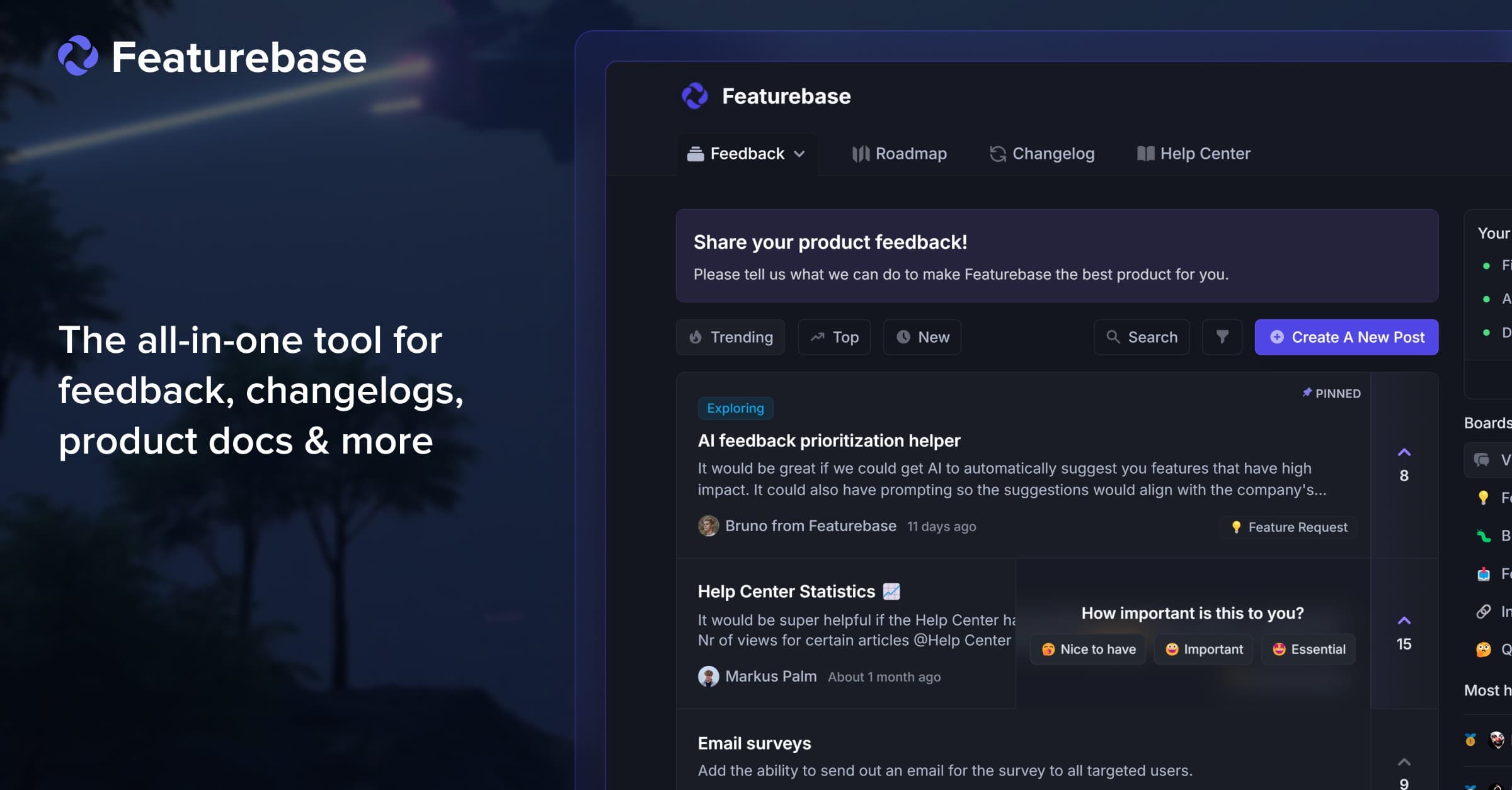The height and width of the screenshot is (790, 1512).
Task: Click the lightbulb board icon in the sidebar
Action: pyautogui.click(x=1482, y=497)
